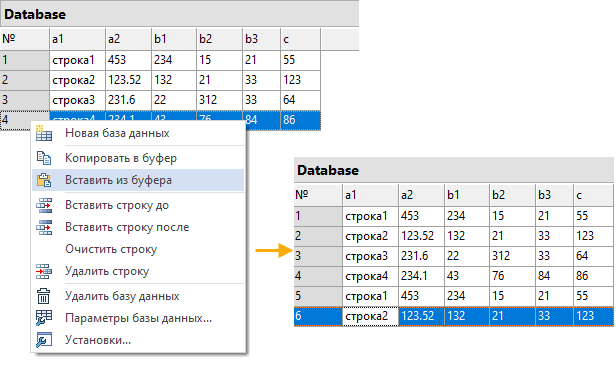Click column header 'a2' in right table

pos(422,195)
